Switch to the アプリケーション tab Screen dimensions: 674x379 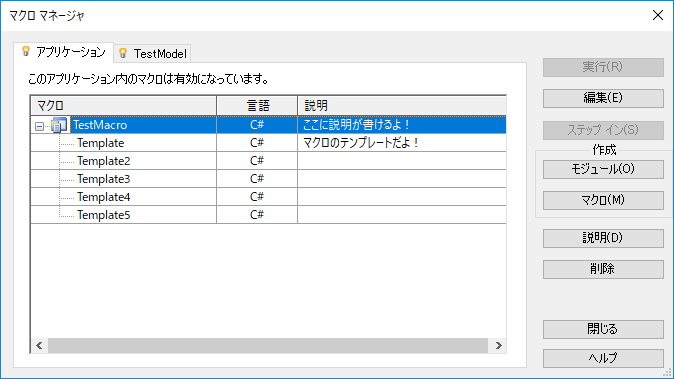(64, 52)
